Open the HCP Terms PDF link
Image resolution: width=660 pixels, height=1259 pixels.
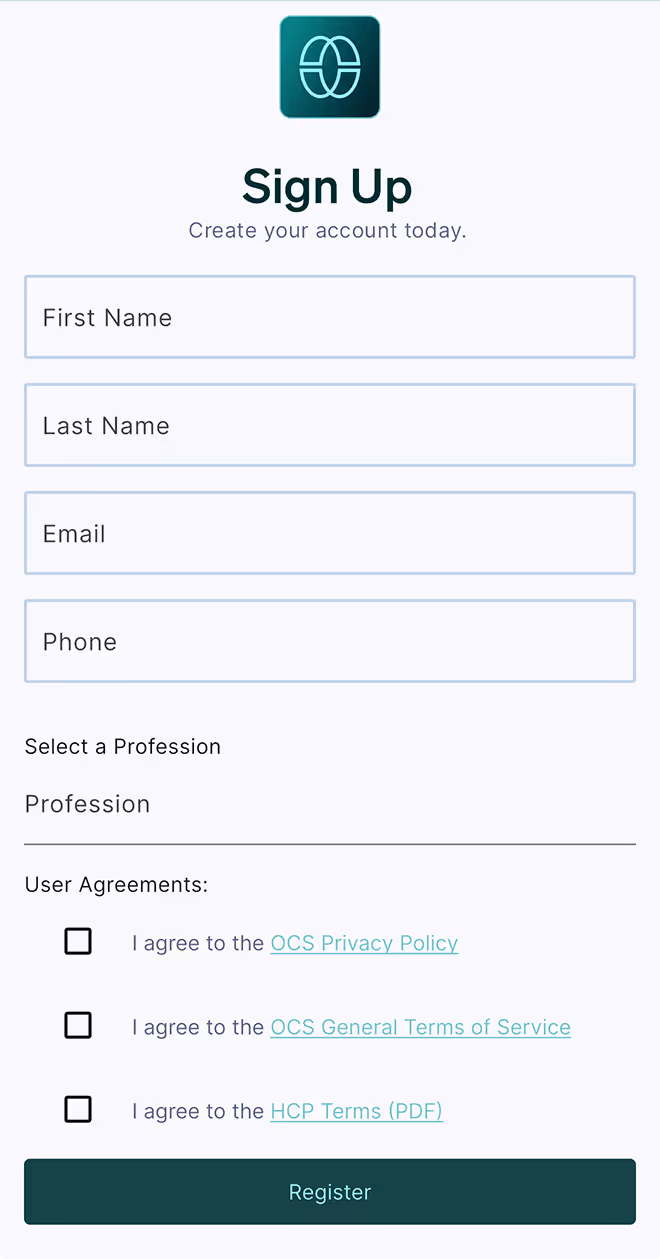[x=356, y=1111]
